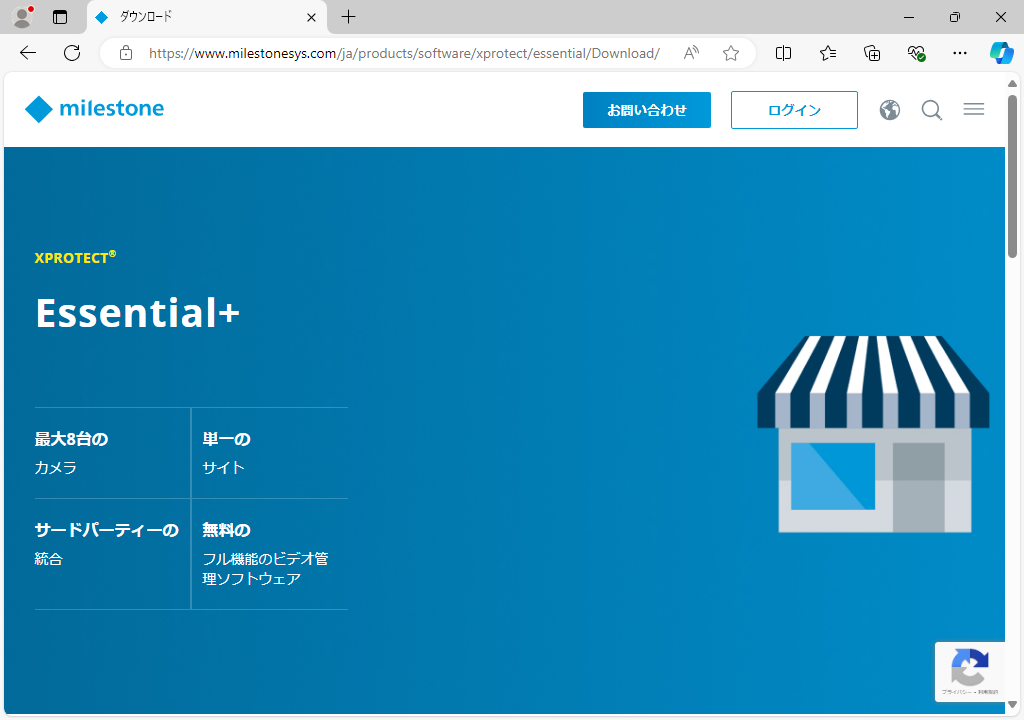Click the ログイン button
This screenshot has height=720, width=1024.
[794, 110]
